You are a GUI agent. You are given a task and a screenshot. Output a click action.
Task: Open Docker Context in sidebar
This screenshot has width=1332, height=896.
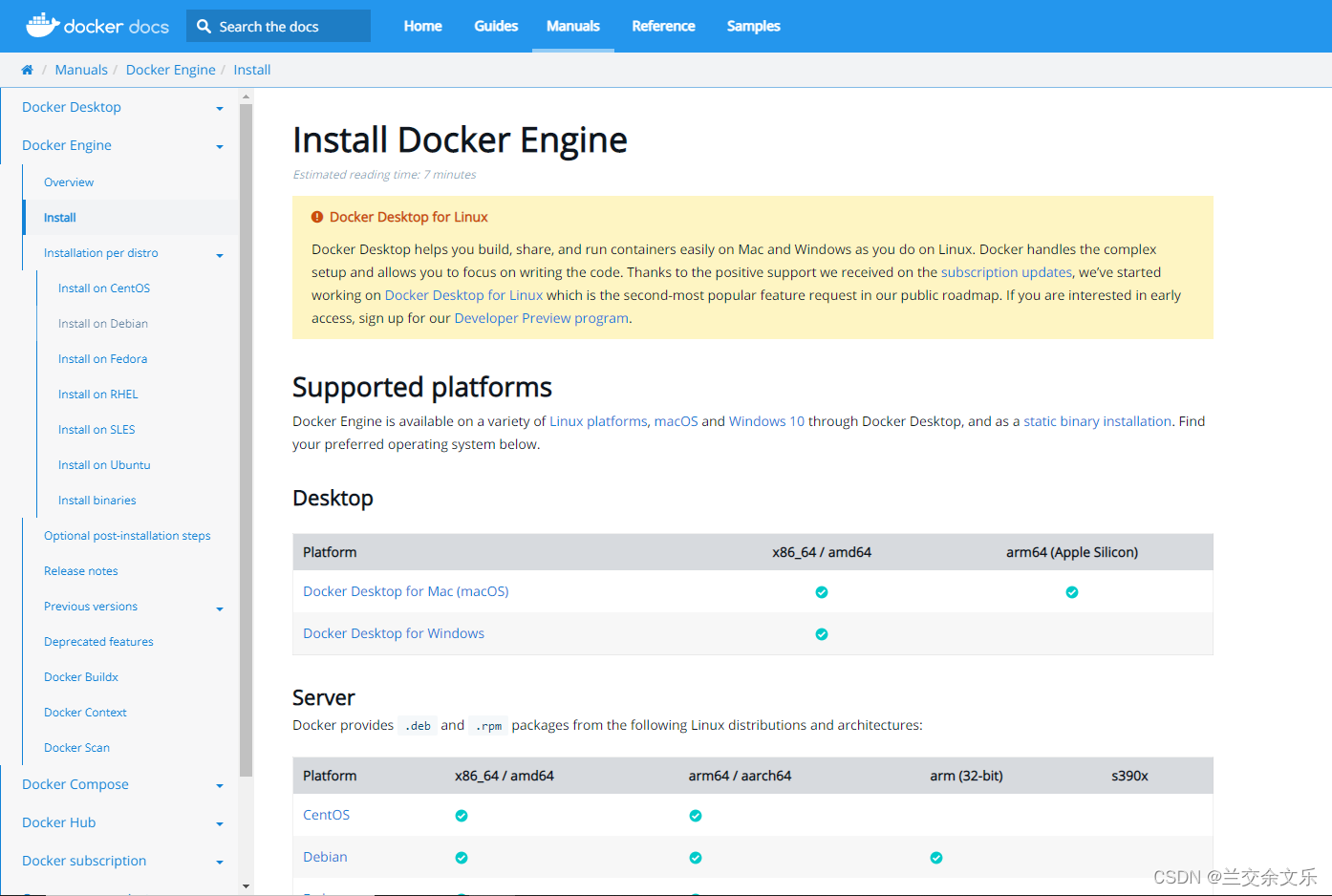tap(85, 713)
